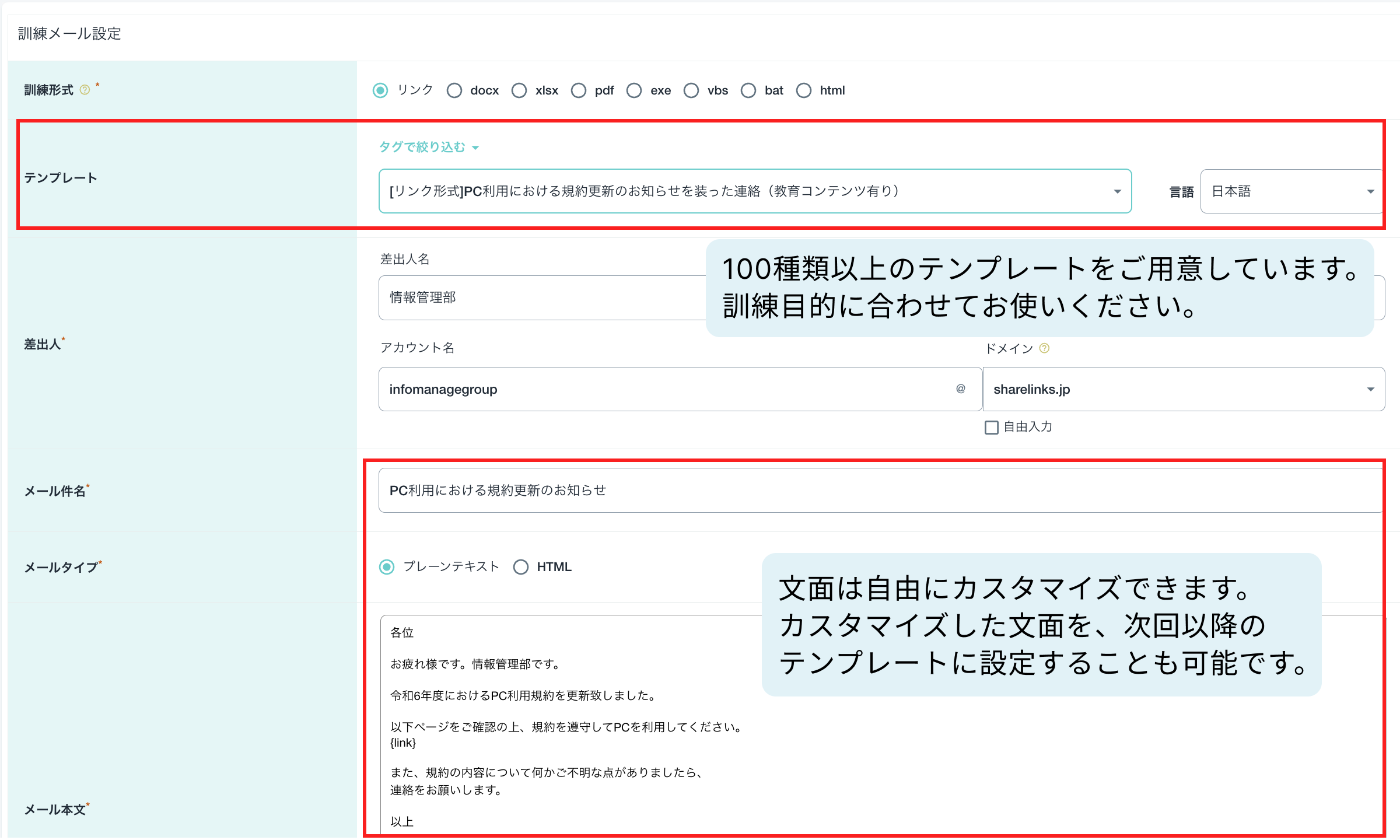Select the pdf radio button

pyautogui.click(x=579, y=90)
